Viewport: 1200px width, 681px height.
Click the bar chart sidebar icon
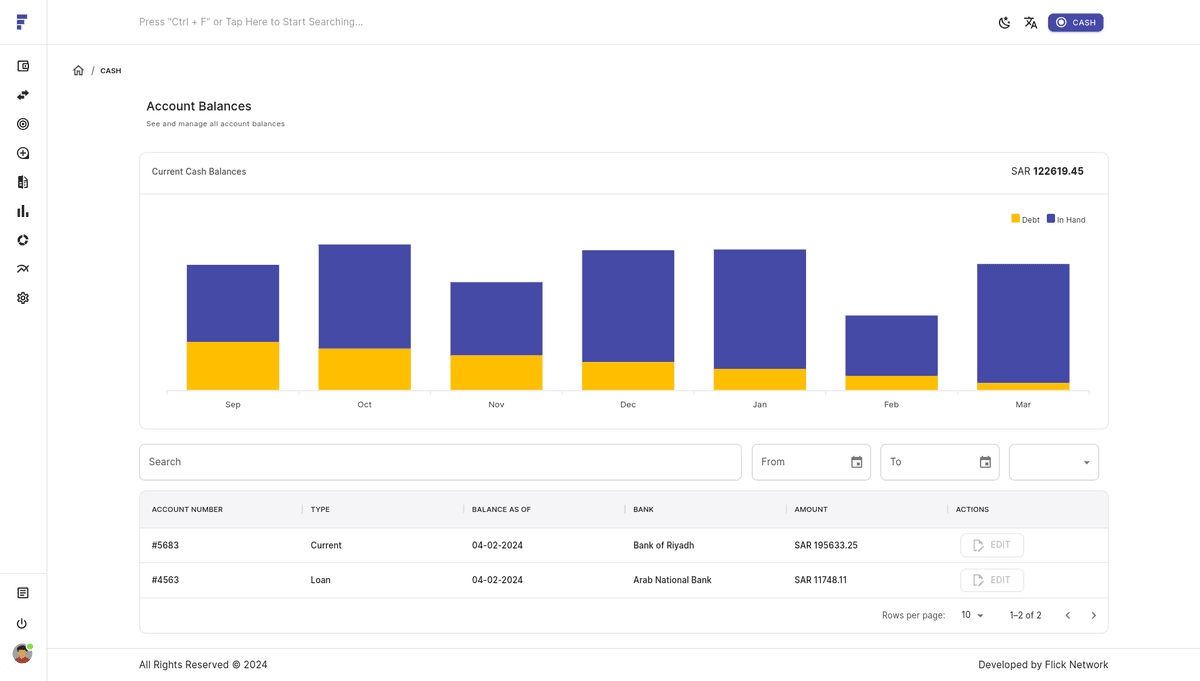tap(23, 211)
